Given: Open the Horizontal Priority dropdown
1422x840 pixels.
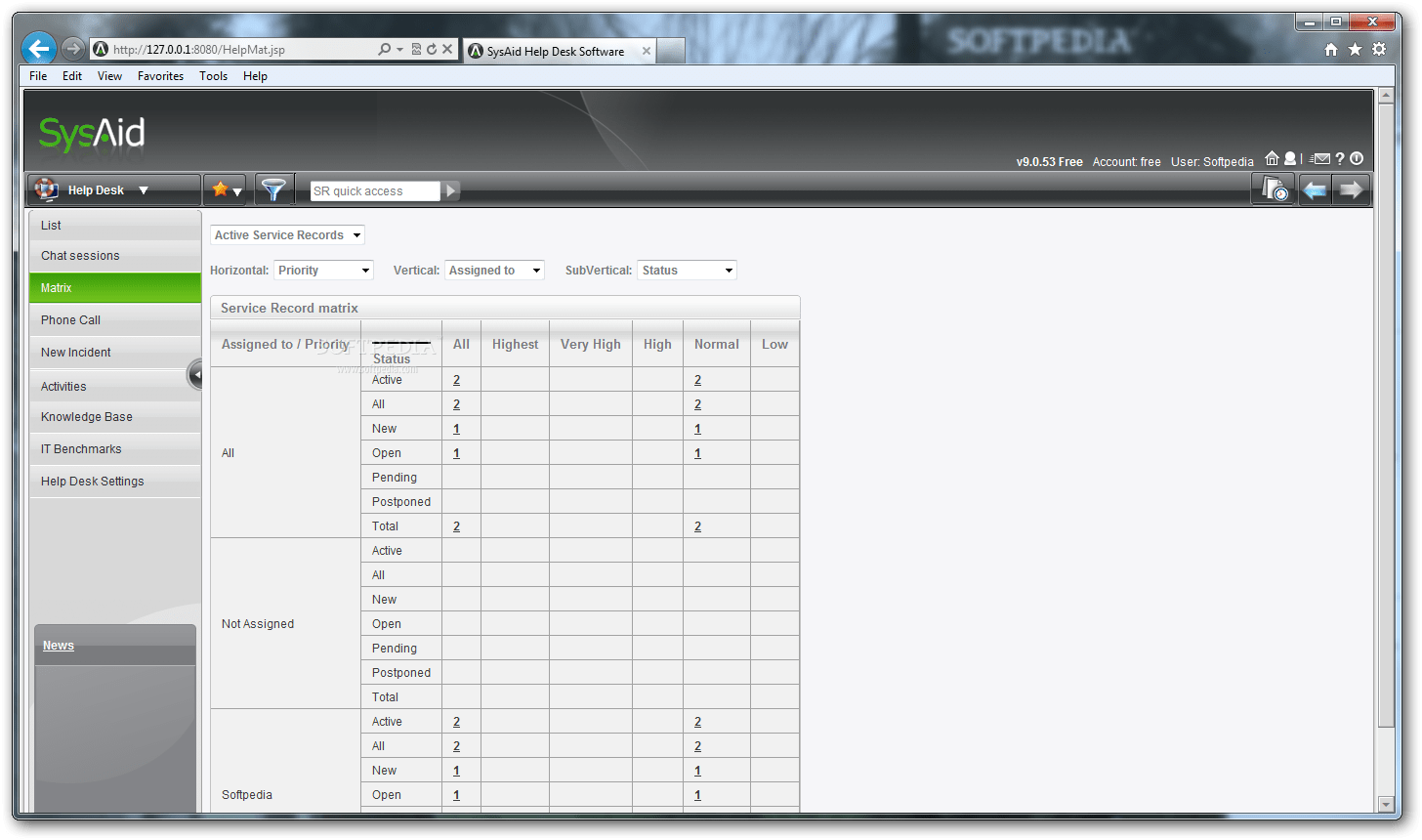Looking at the screenshot, I should coord(323,270).
